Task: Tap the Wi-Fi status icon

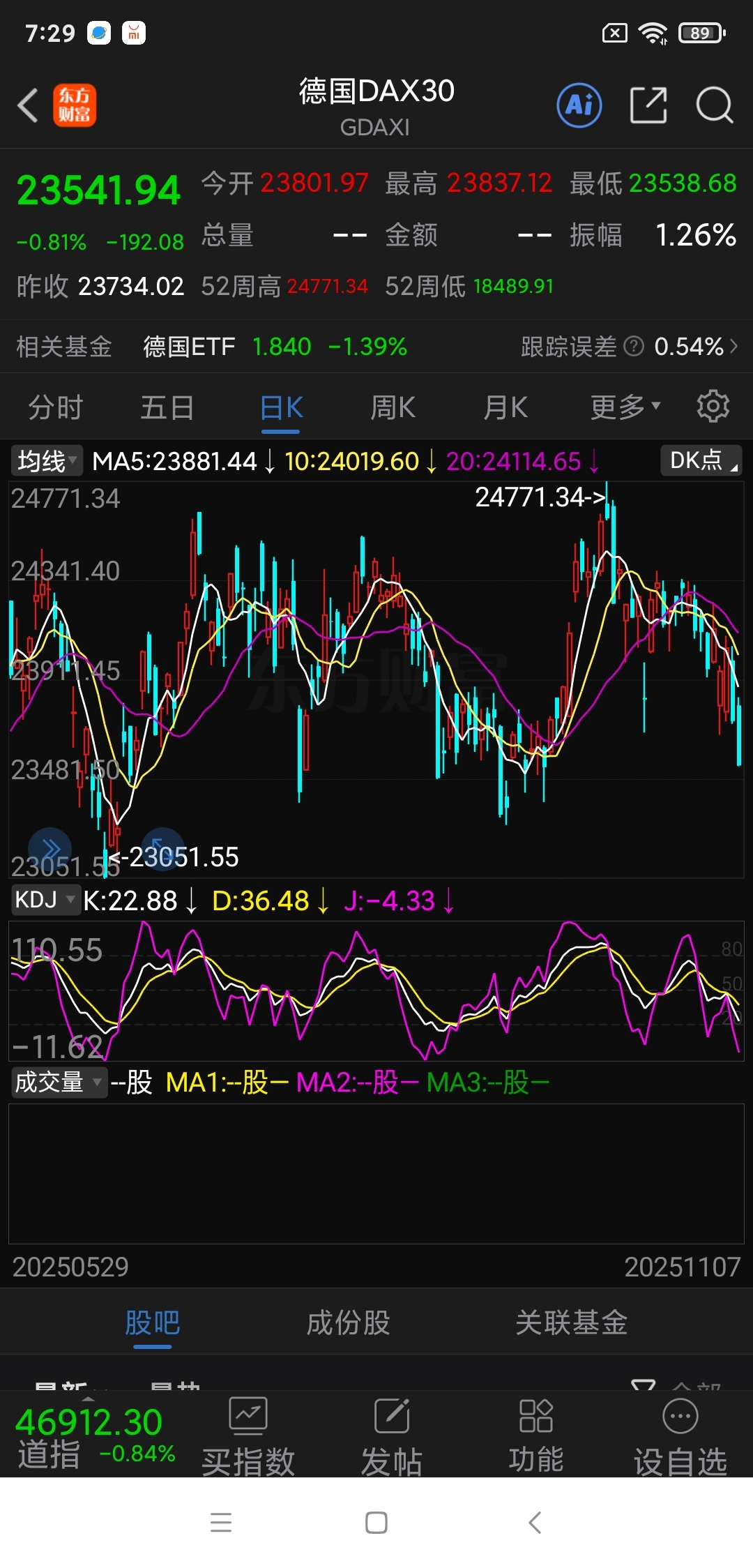Action: click(653, 33)
